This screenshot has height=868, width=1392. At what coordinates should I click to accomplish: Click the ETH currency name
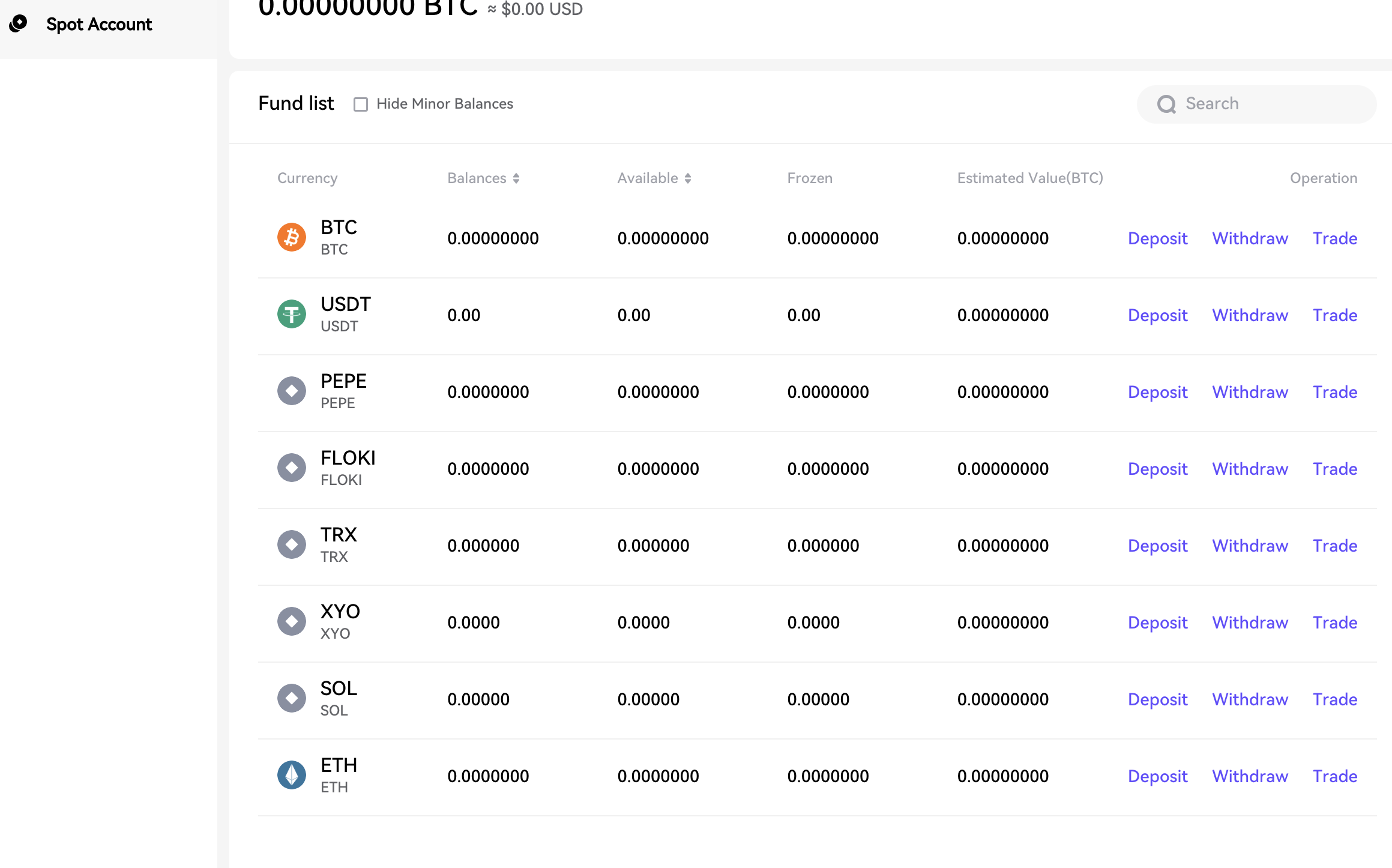[339, 765]
